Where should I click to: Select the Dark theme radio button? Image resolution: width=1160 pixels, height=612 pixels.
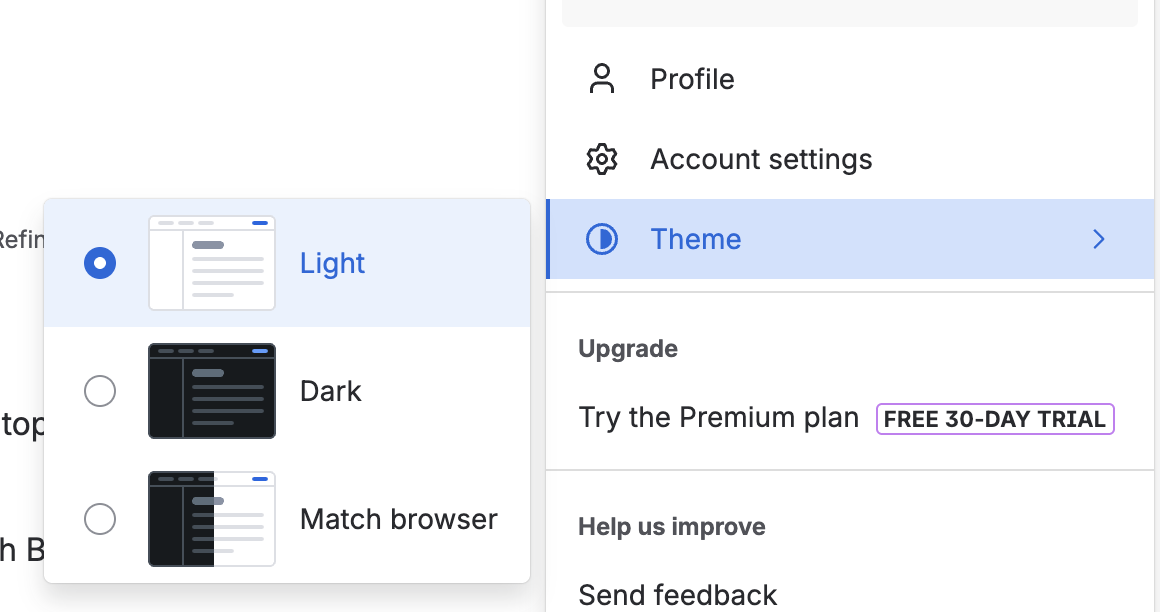(x=100, y=391)
